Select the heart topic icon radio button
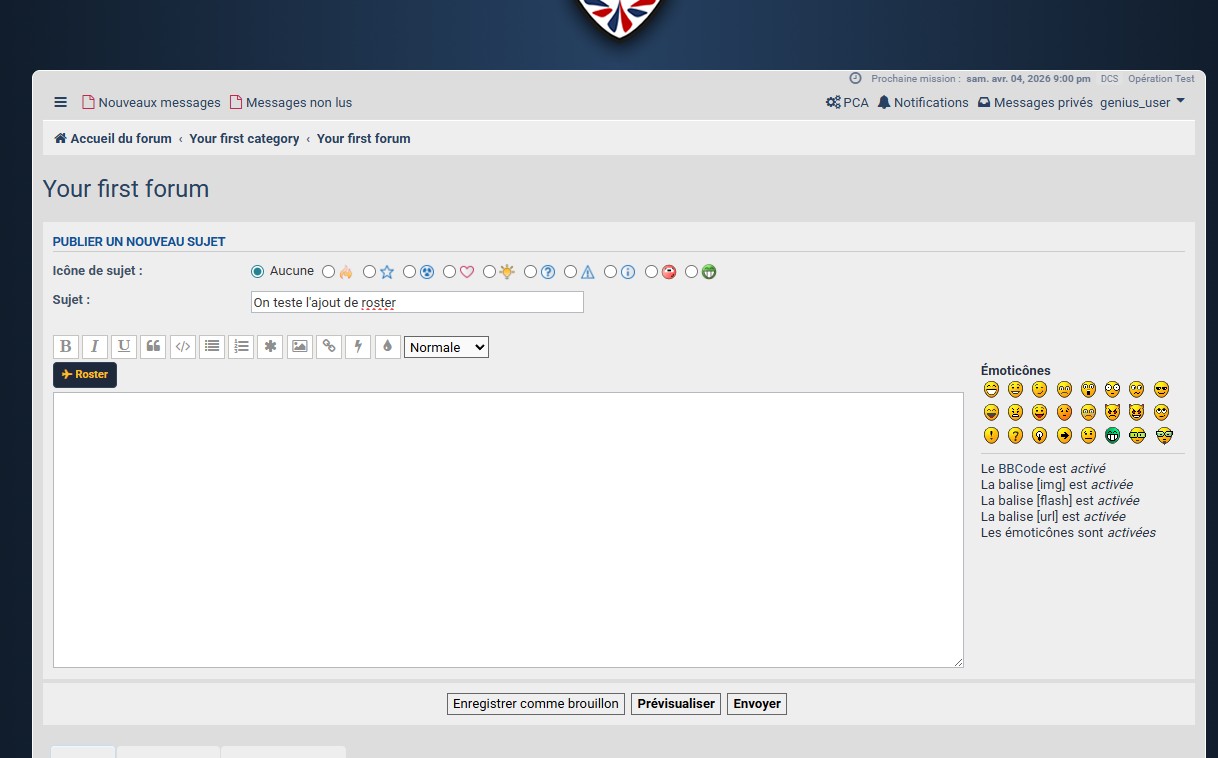The width and height of the screenshot is (1218, 758). pyautogui.click(x=450, y=271)
